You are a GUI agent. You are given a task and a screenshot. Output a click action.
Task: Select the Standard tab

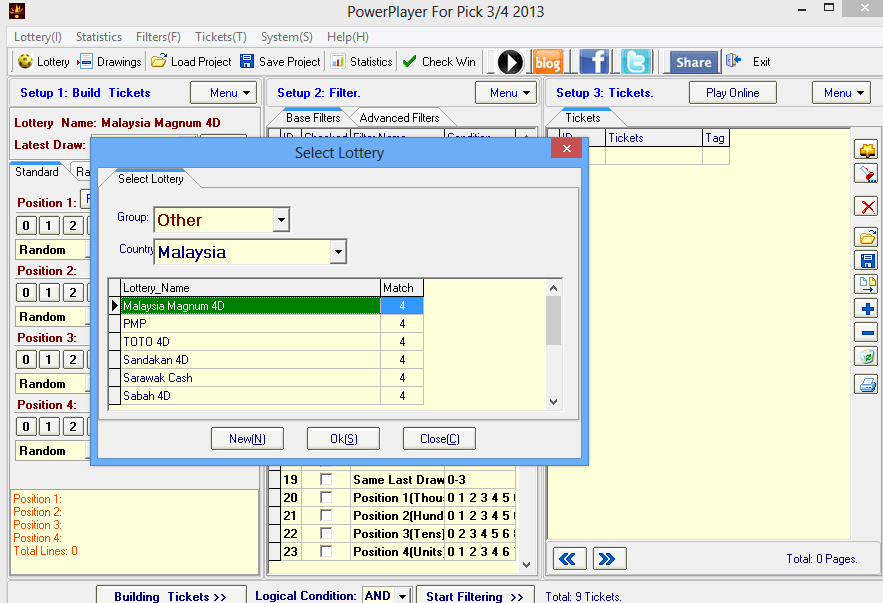pos(37,172)
